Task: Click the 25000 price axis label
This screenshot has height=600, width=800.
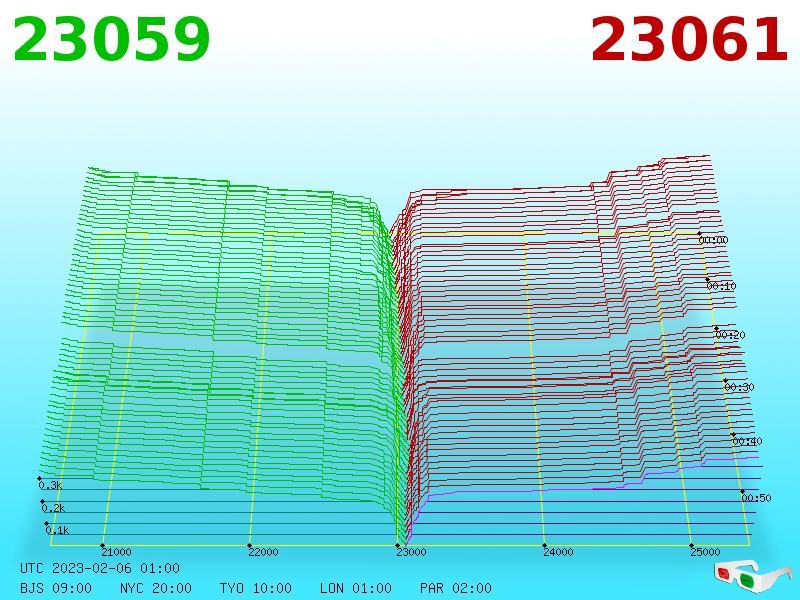Action: (x=705, y=552)
